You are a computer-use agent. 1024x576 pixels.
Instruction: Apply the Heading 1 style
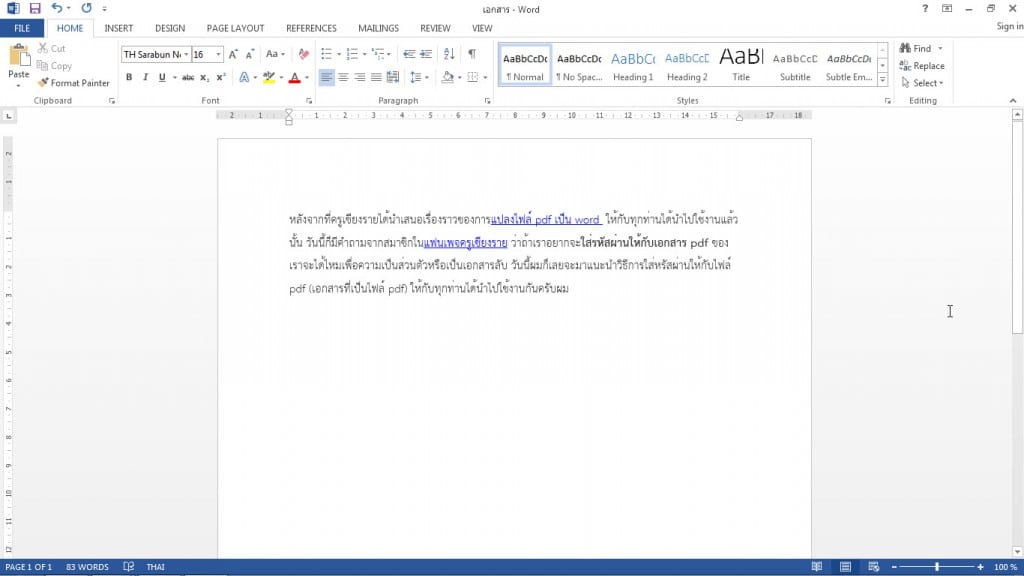[633, 65]
